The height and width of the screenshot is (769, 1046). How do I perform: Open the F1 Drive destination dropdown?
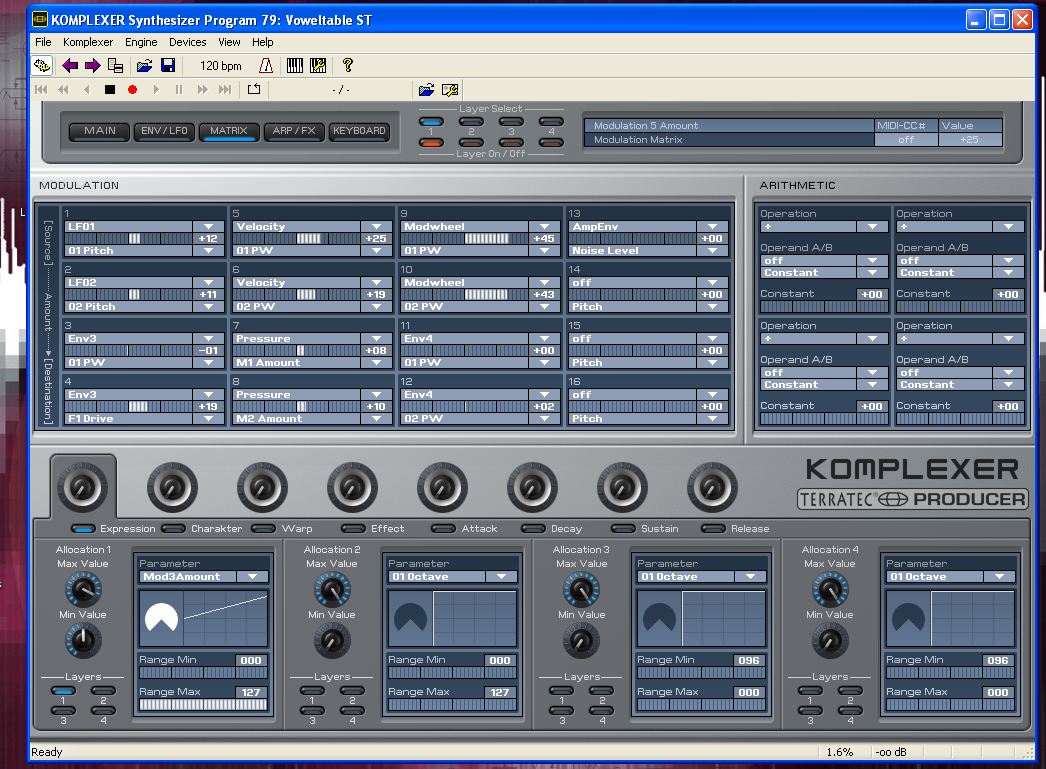[x=209, y=419]
